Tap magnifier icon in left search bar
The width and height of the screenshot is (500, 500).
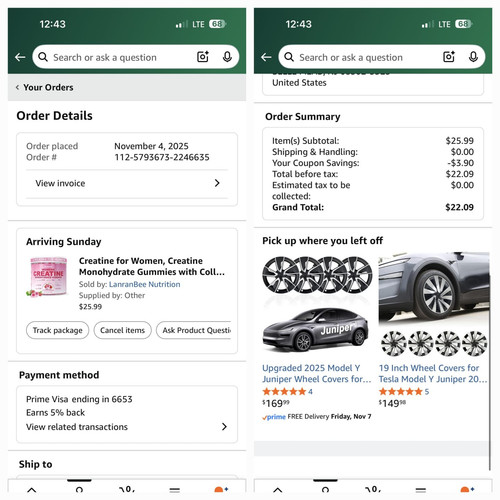[43, 57]
